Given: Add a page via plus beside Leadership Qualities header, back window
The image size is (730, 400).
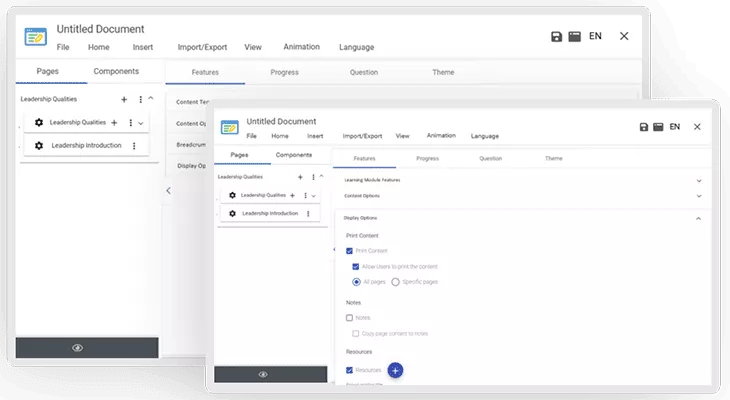Looking at the screenshot, I should point(124,99).
